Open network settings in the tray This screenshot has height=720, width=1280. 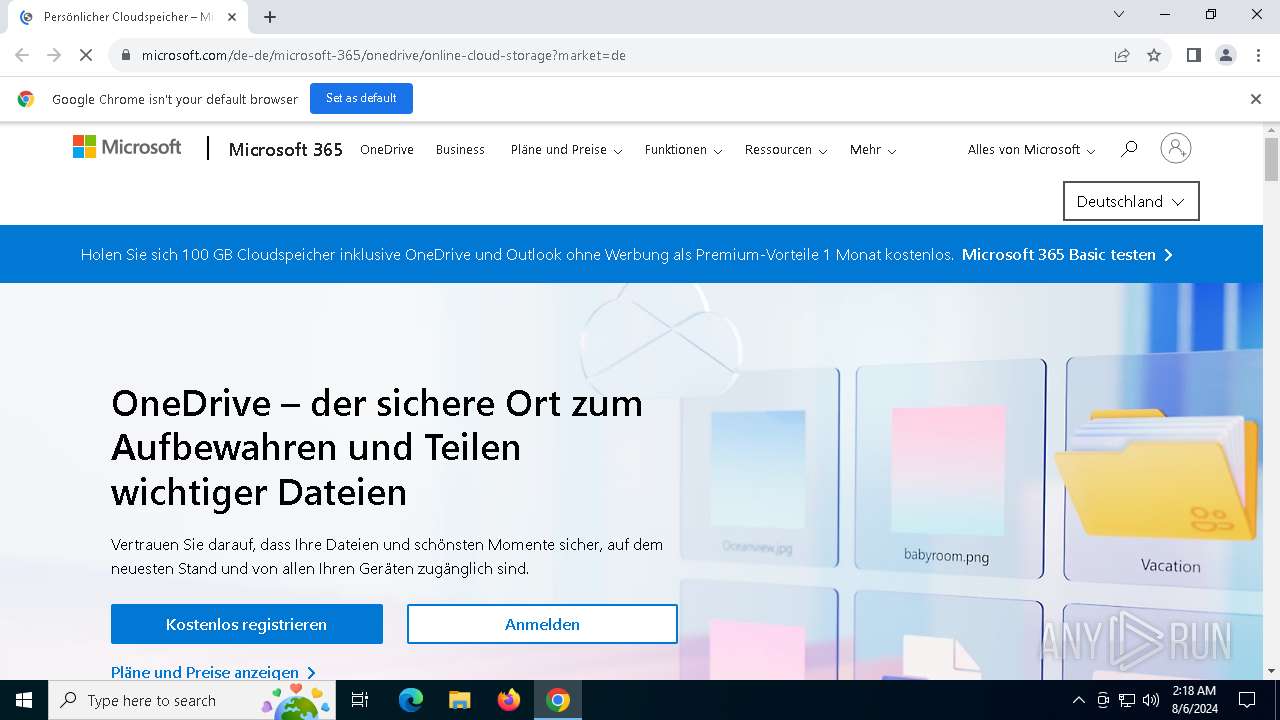[x=1126, y=700]
